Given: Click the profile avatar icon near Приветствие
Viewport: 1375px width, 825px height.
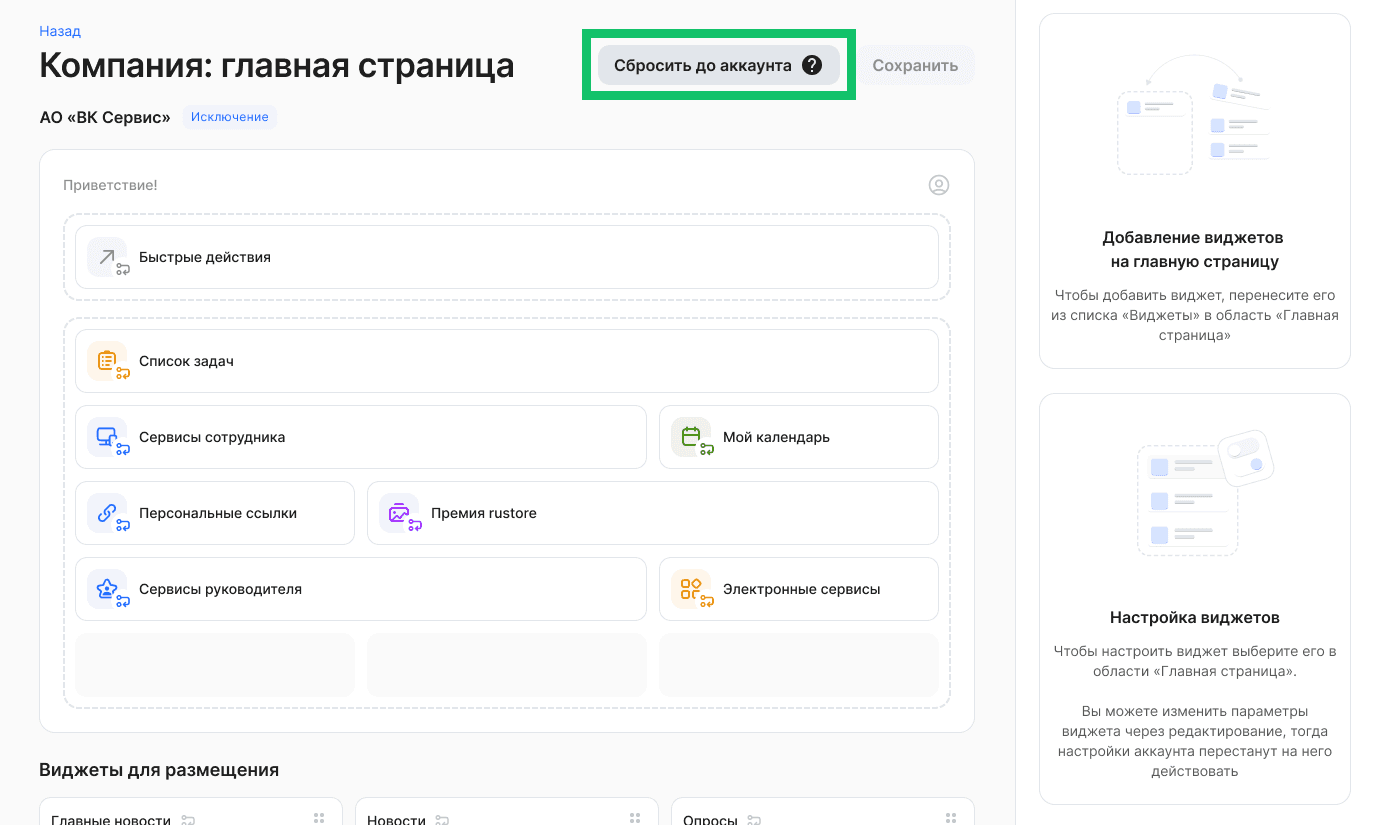Looking at the screenshot, I should [938, 185].
